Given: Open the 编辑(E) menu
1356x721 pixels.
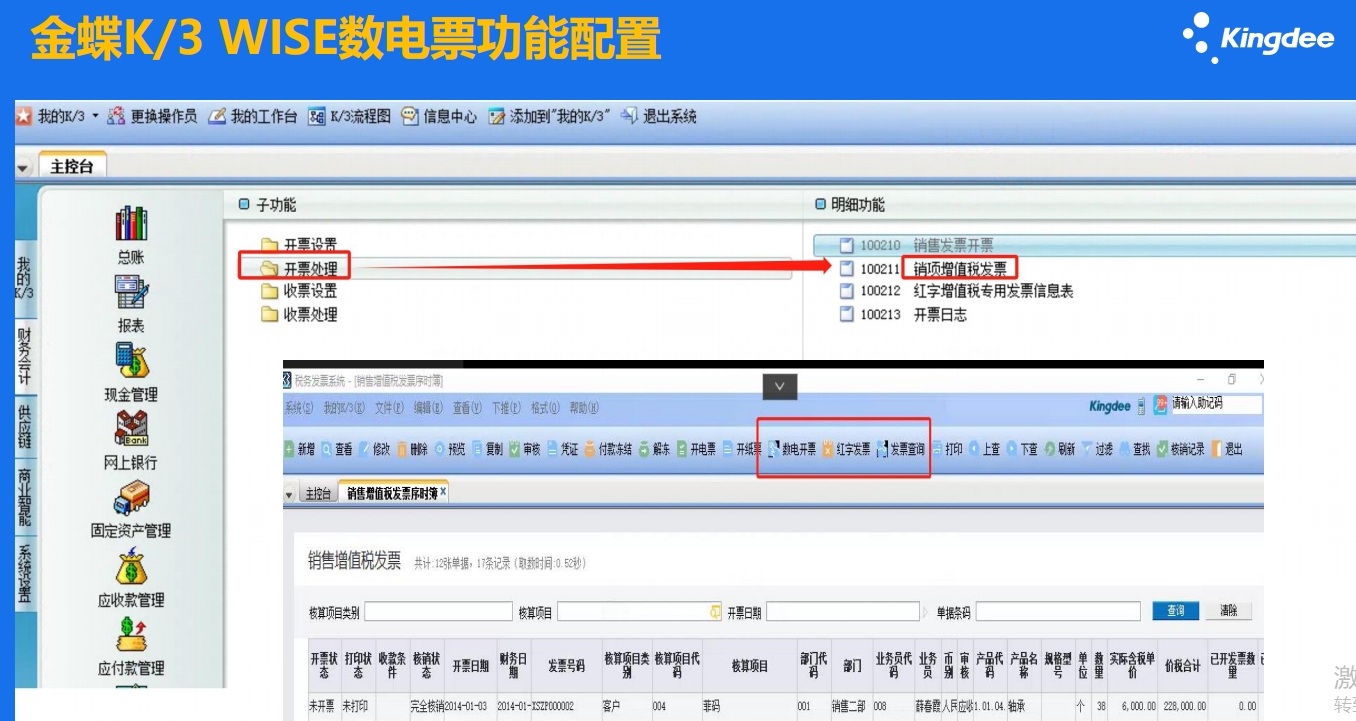Looking at the screenshot, I should click(428, 408).
